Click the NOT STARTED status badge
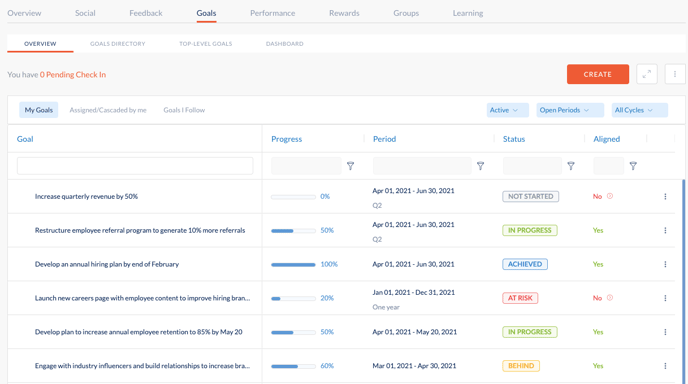688x384 pixels. [x=530, y=197]
